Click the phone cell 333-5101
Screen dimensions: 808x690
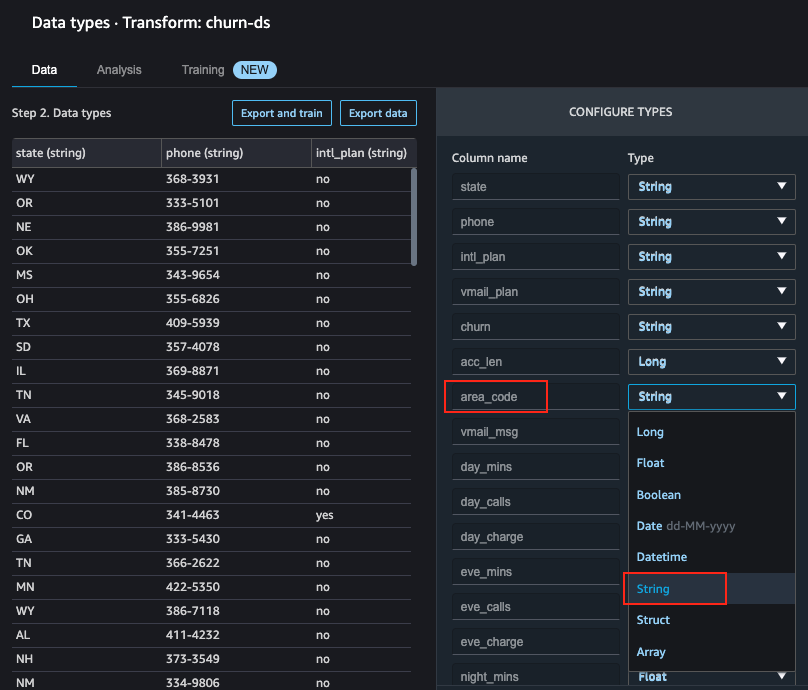(193, 203)
